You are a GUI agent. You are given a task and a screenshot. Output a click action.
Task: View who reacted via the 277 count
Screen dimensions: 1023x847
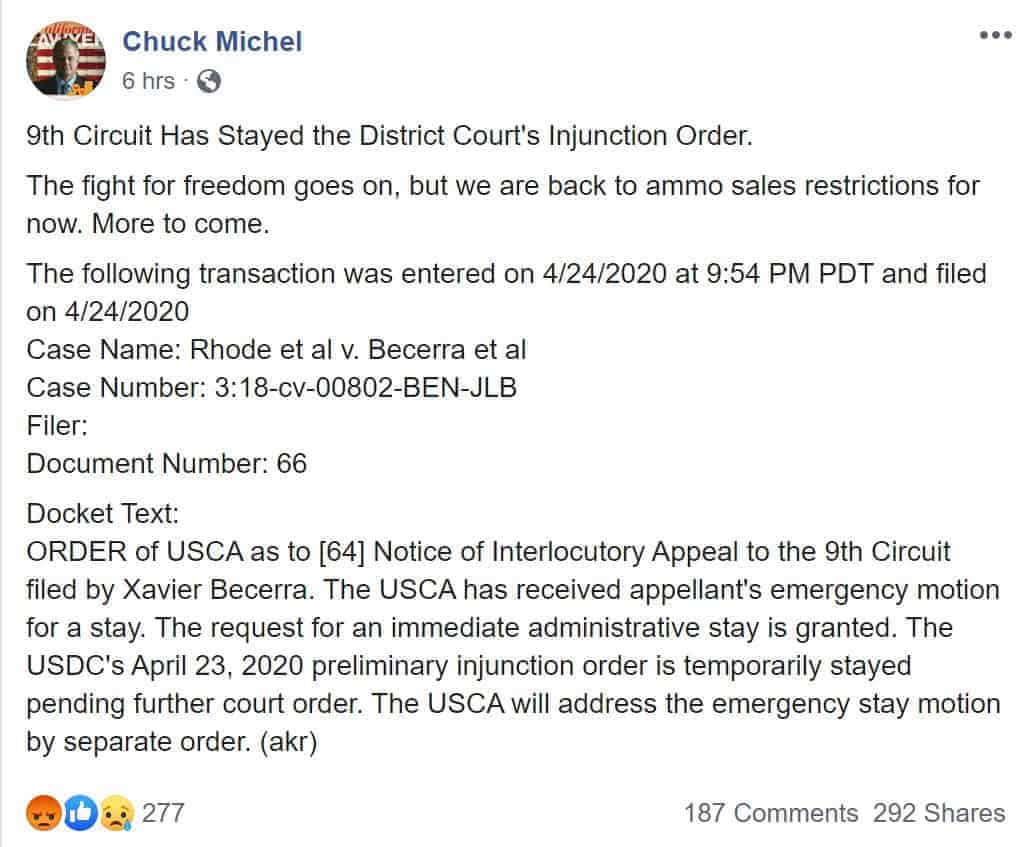point(163,813)
